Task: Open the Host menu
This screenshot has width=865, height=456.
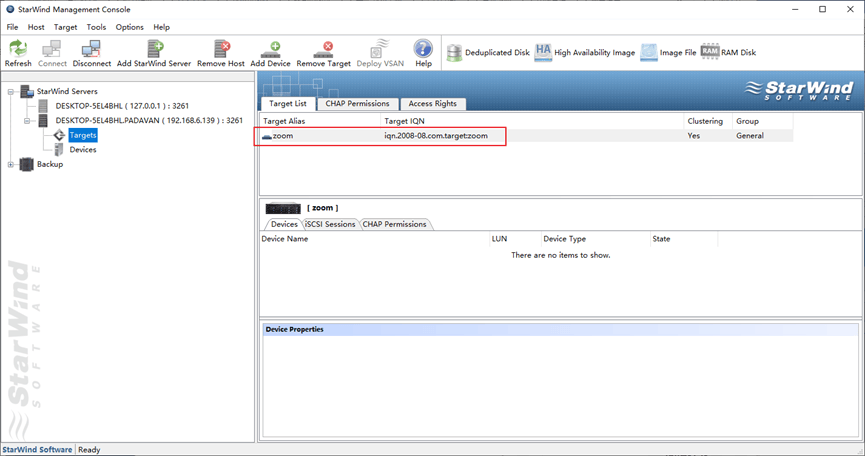Action: tap(36, 27)
